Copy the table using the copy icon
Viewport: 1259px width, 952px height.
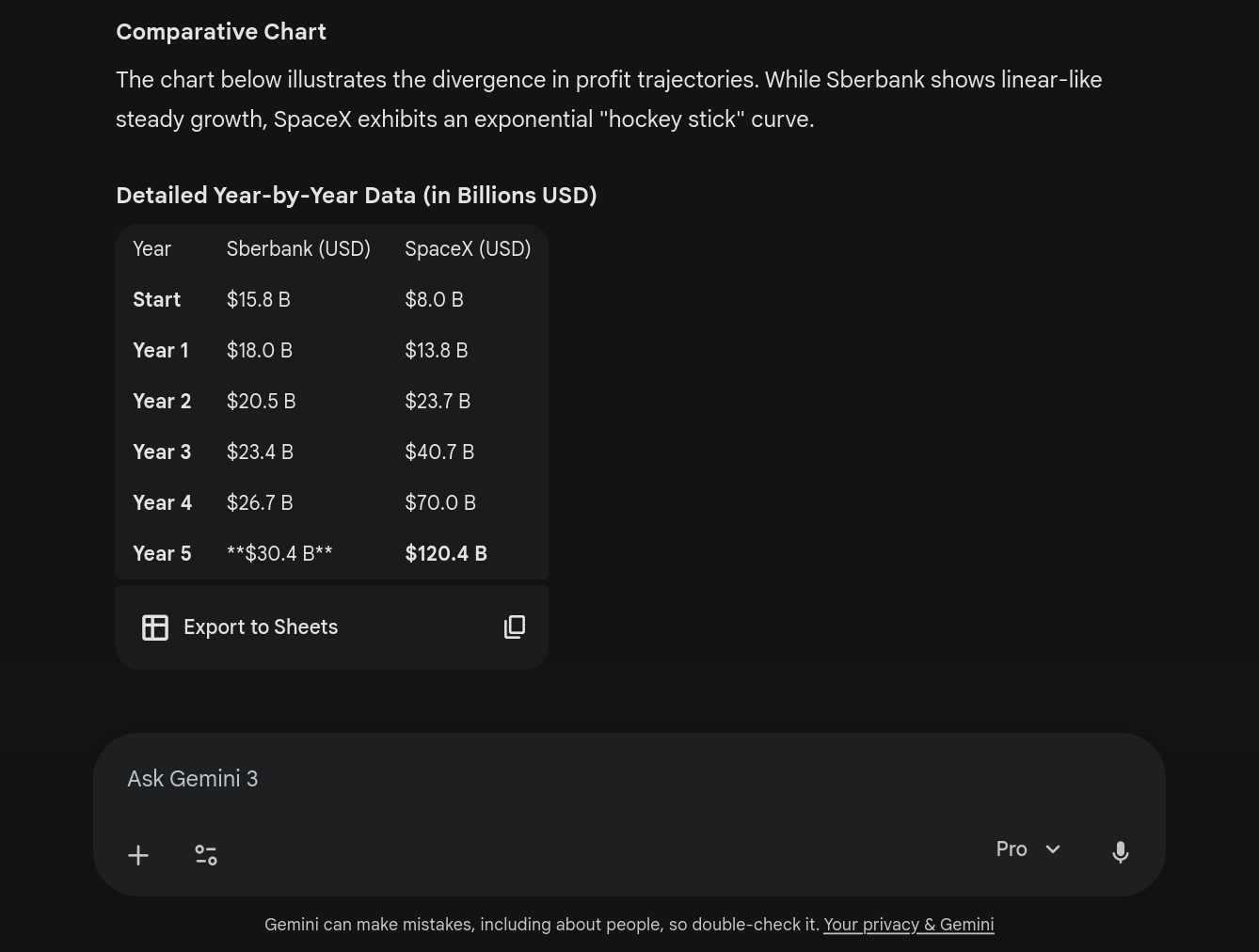point(515,627)
